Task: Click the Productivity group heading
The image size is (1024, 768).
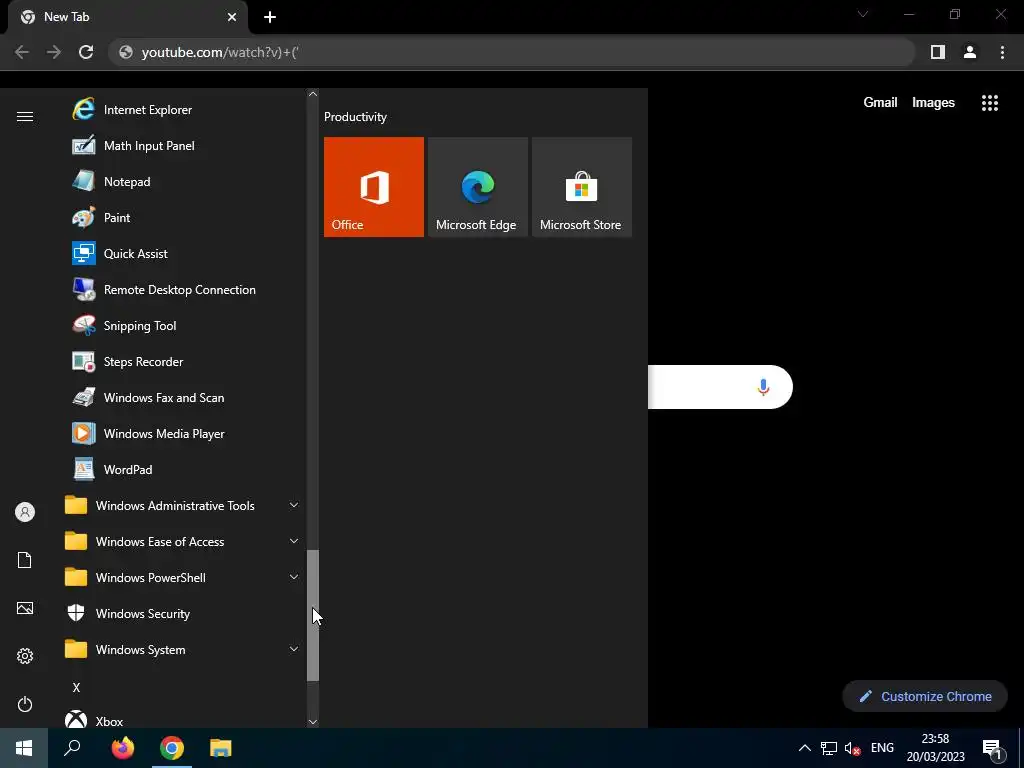Action: (355, 117)
